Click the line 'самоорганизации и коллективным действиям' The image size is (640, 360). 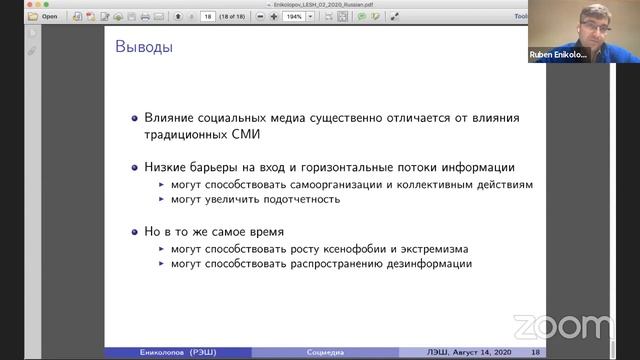pos(352,185)
